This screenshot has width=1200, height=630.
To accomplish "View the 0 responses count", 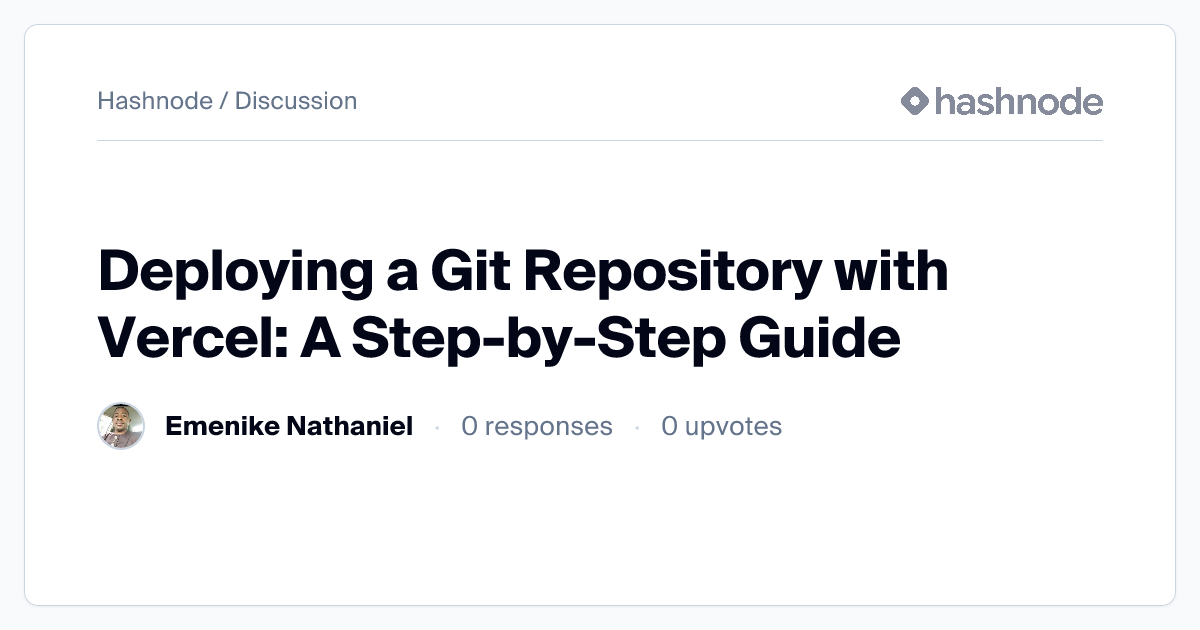I will coord(537,427).
